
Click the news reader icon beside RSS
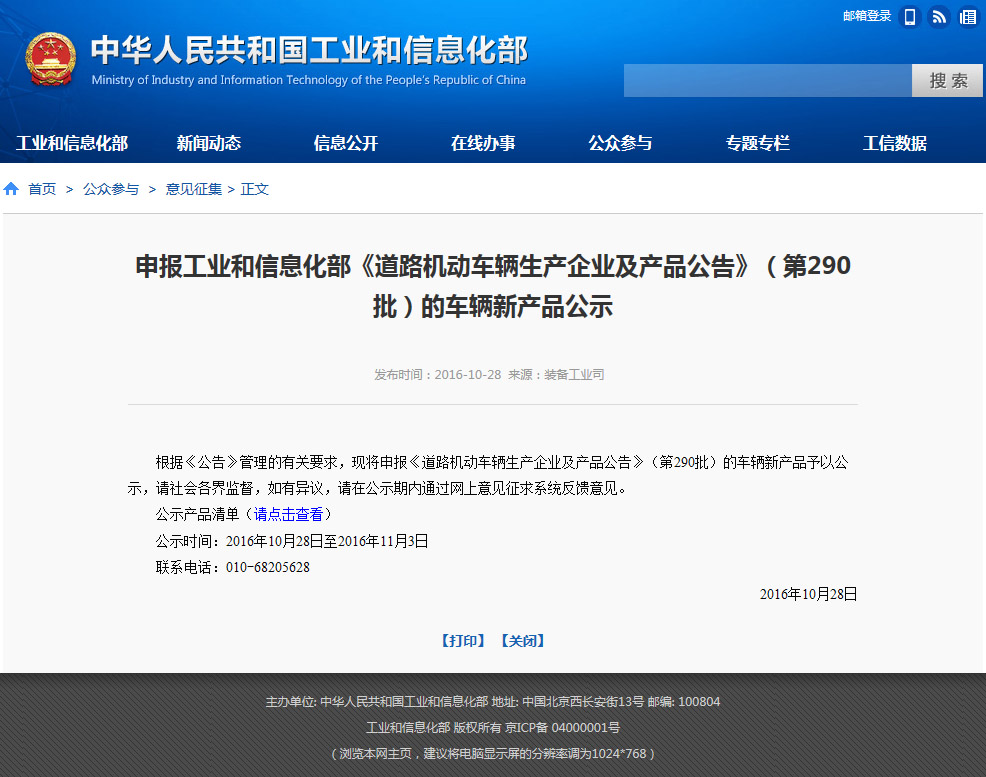click(x=968, y=17)
